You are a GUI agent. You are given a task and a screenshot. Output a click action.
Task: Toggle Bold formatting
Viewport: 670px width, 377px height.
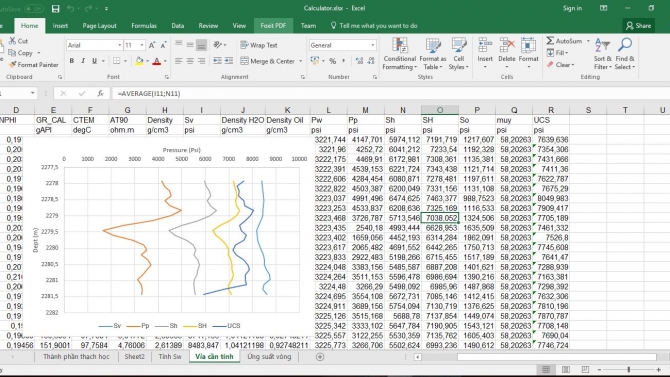coord(72,61)
